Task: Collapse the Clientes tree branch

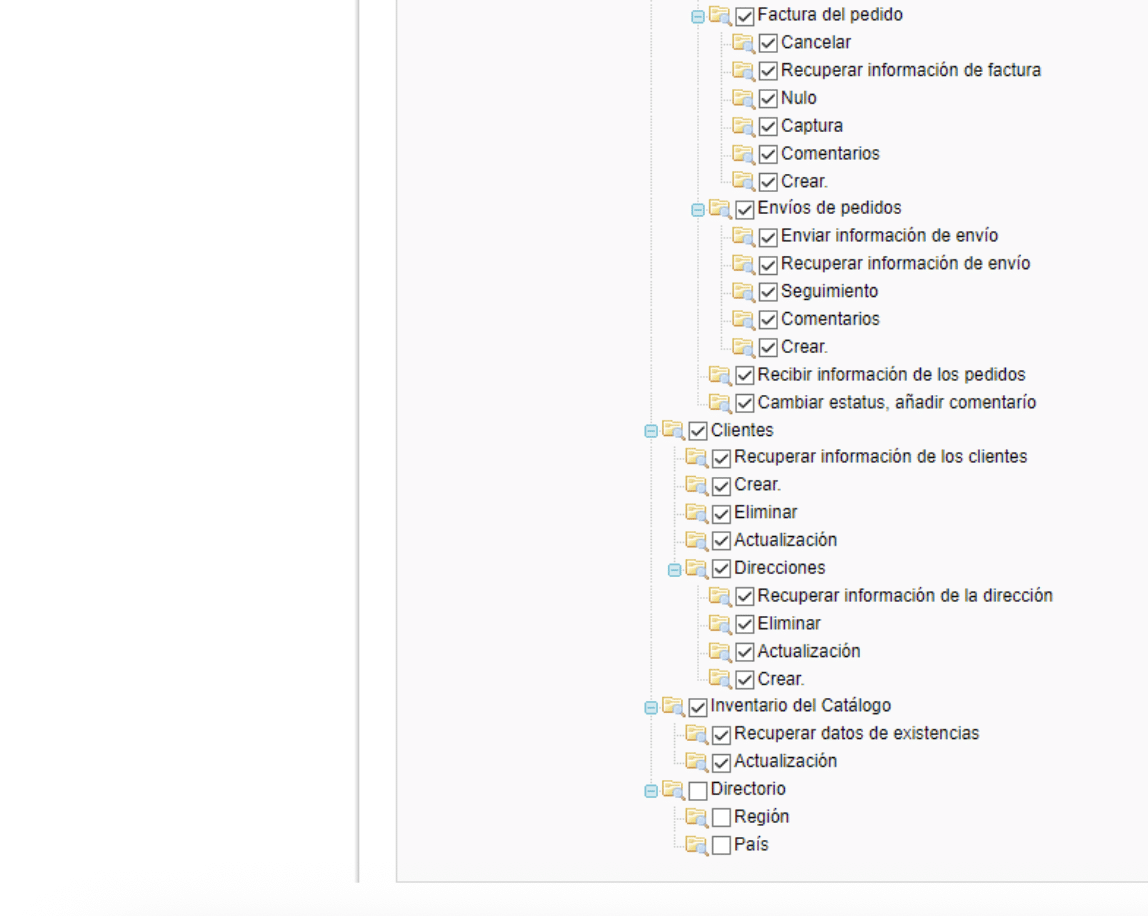Action: coord(651,431)
